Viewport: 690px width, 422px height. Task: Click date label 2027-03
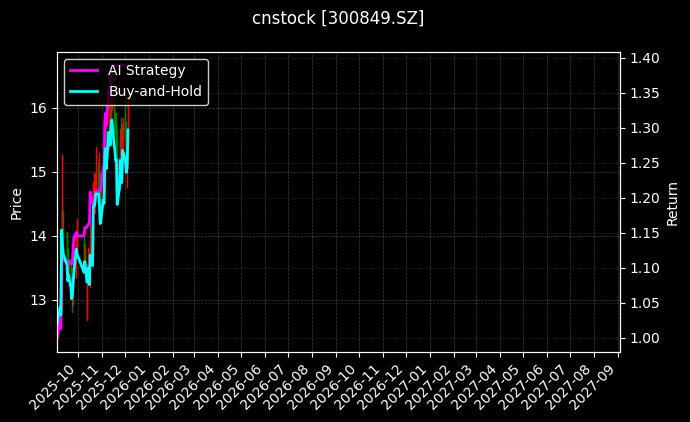click(x=451, y=386)
